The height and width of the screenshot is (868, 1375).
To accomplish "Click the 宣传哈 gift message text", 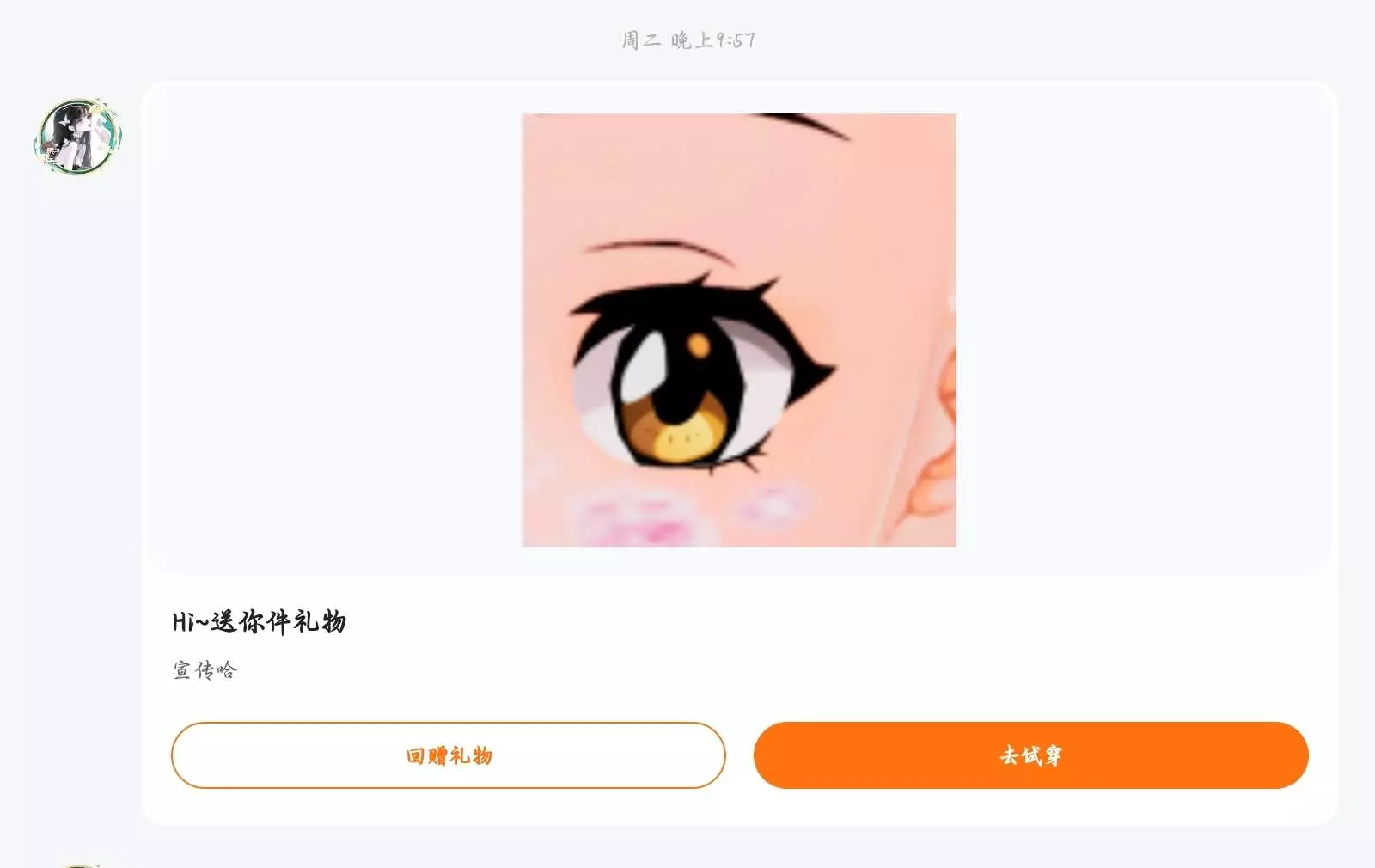I will (x=205, y=670).
